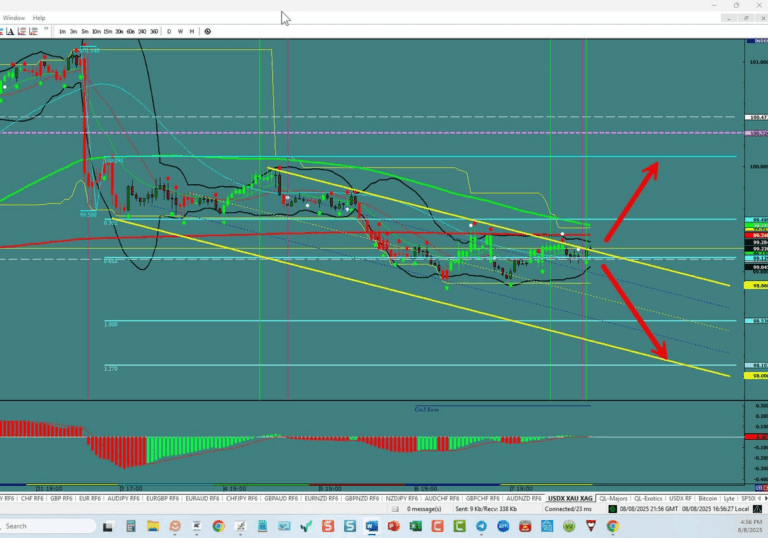Image resolution: width=768 pixels, height=538 pixels.
Task: Open the EURAUD RF6 chart tab
Action: (x=202, y=498)
